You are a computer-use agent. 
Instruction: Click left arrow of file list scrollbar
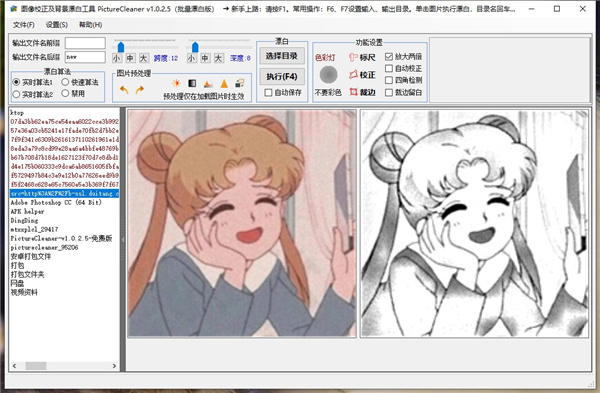15,366
